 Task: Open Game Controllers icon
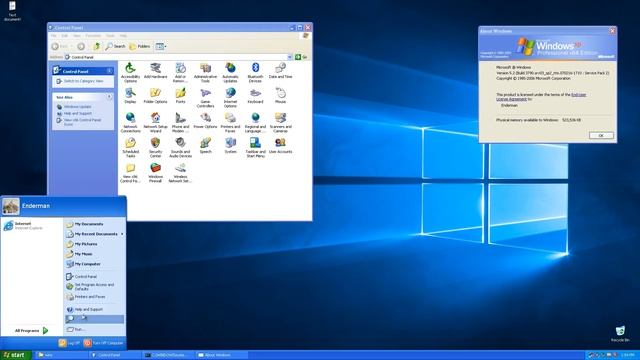pyautogui.click(x=205, y=98)
